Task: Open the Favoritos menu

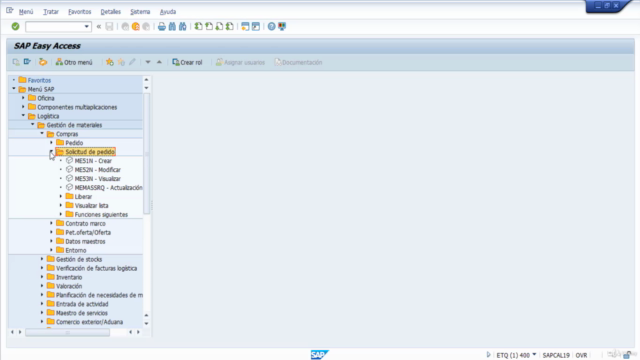Action: click(x=80, y=12)
